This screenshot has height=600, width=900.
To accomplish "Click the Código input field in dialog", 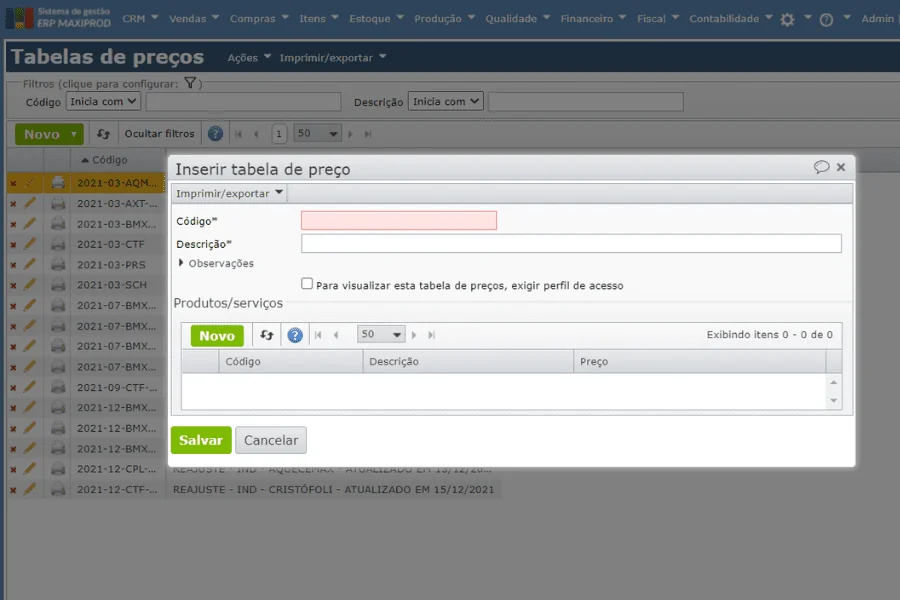I will (399, 220).
